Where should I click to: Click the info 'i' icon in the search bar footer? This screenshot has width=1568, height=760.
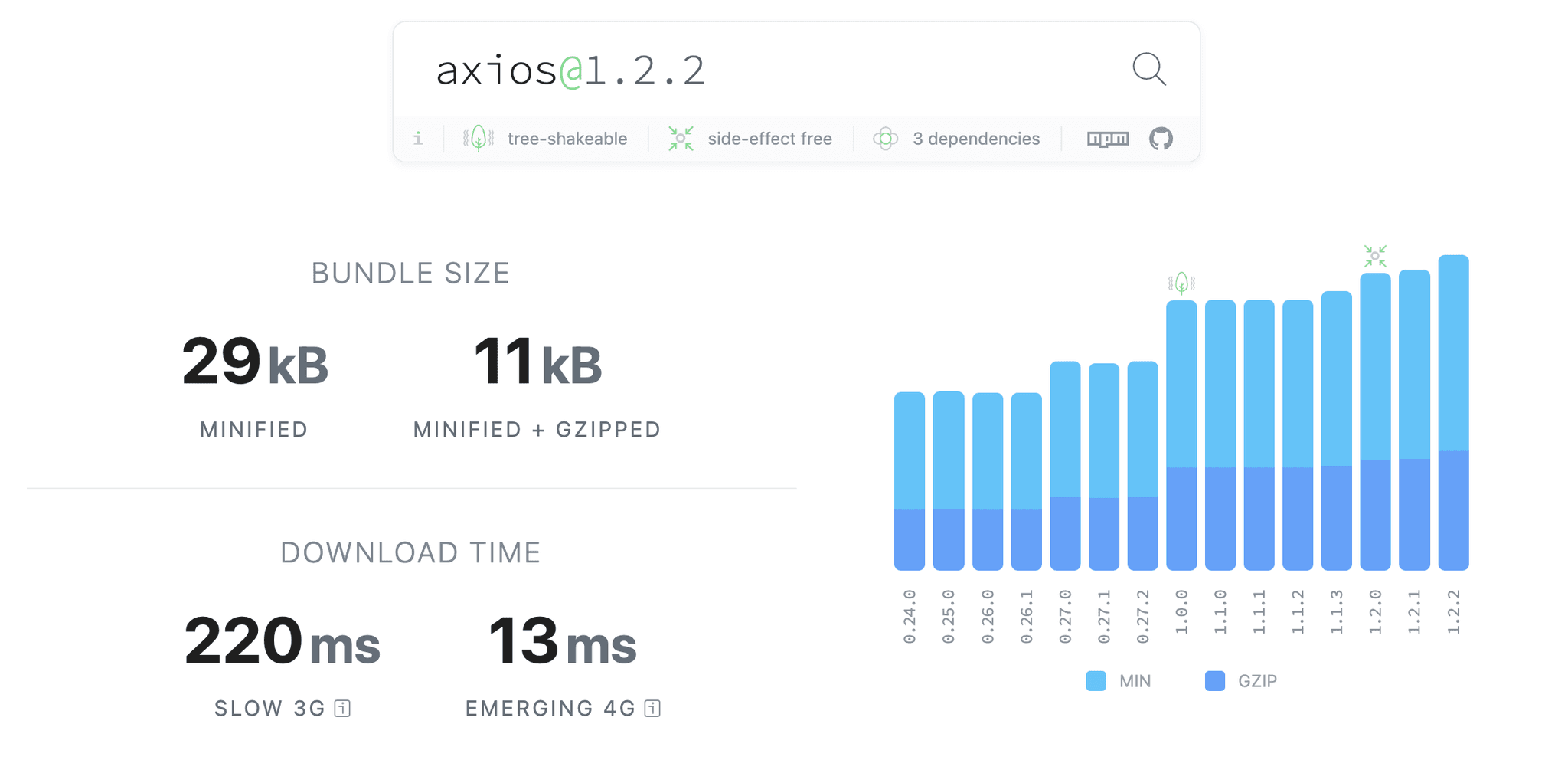pyautogui.click(x=418, y=139)
